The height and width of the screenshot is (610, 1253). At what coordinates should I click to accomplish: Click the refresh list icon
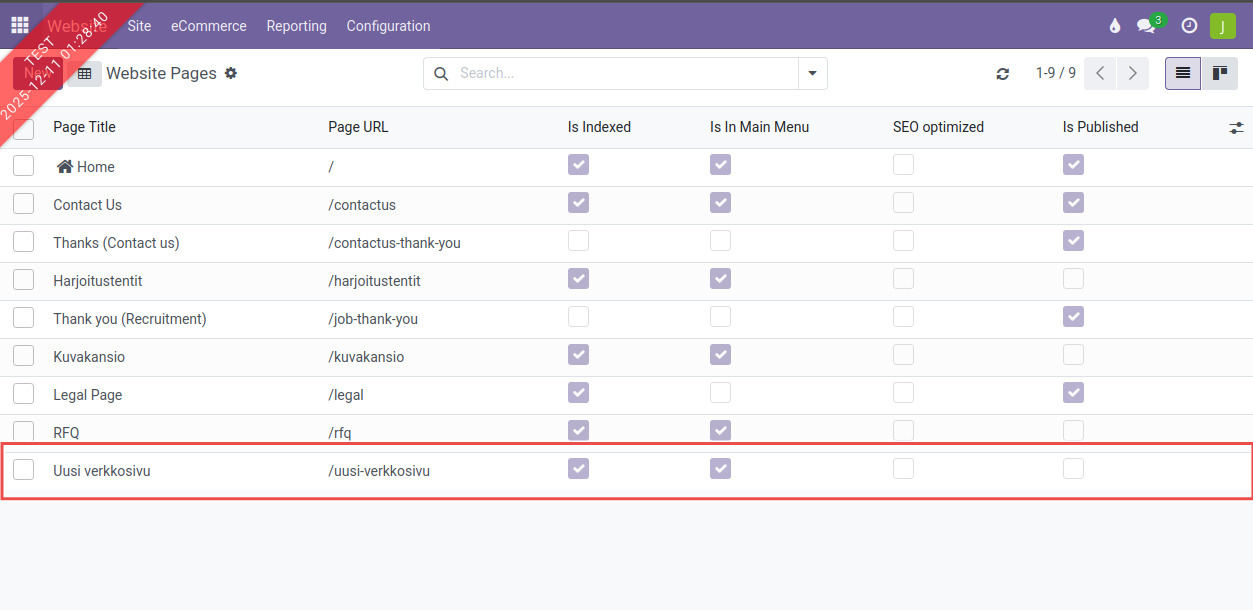pyautogui.click(x=1003, y=74)
